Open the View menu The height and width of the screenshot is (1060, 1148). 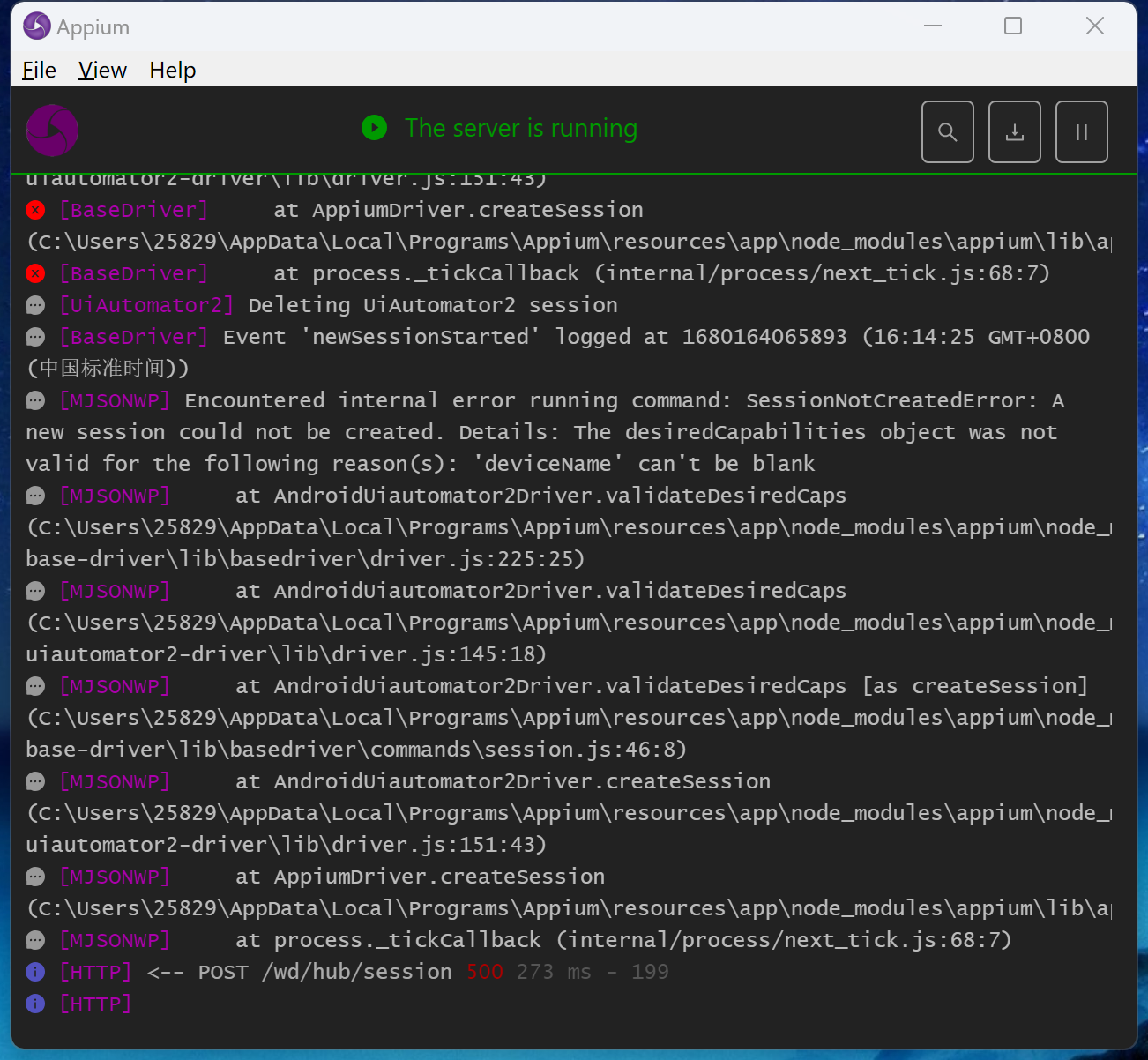tap(102, 71)
